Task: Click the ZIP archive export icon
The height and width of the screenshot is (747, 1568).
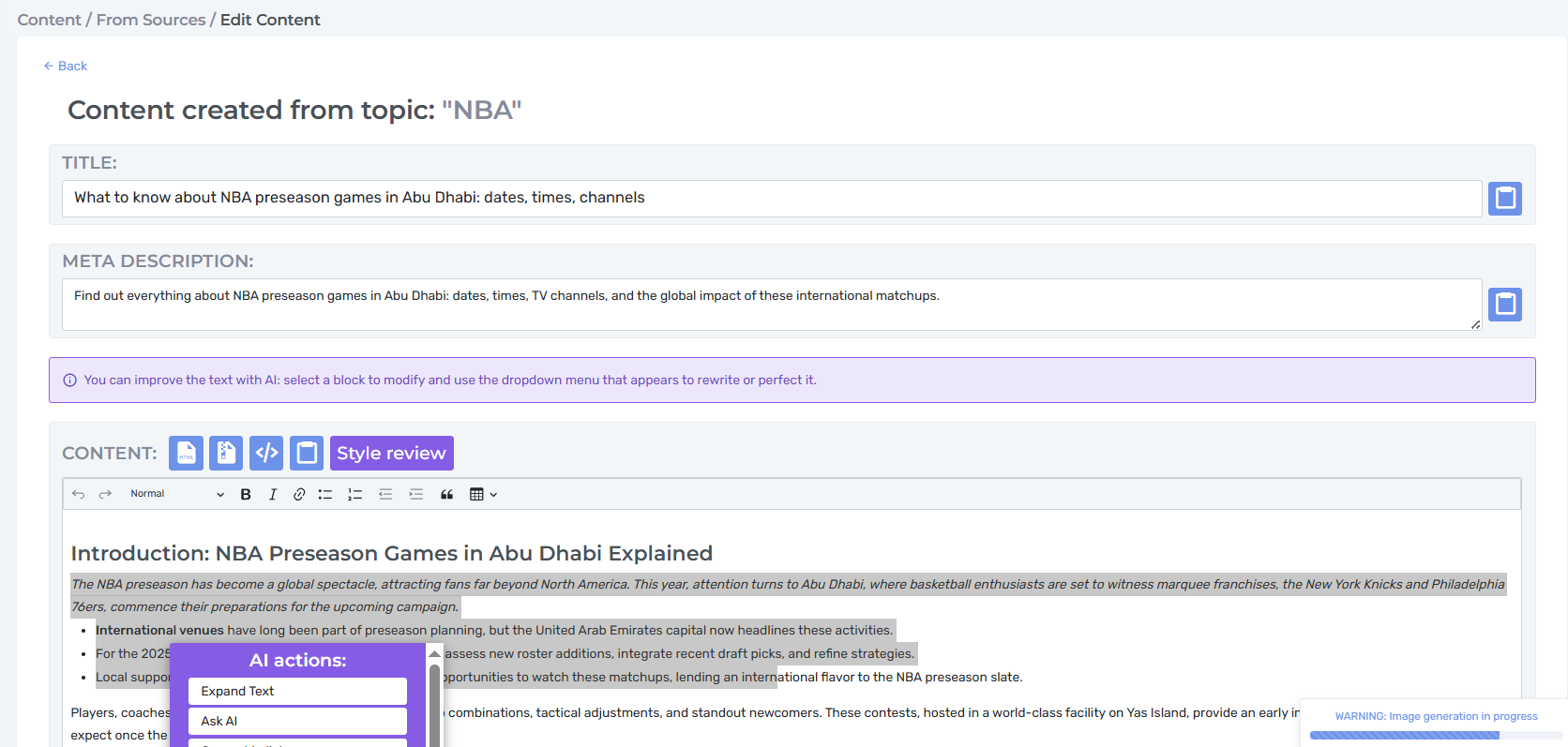Action: [x=226, y=453]
